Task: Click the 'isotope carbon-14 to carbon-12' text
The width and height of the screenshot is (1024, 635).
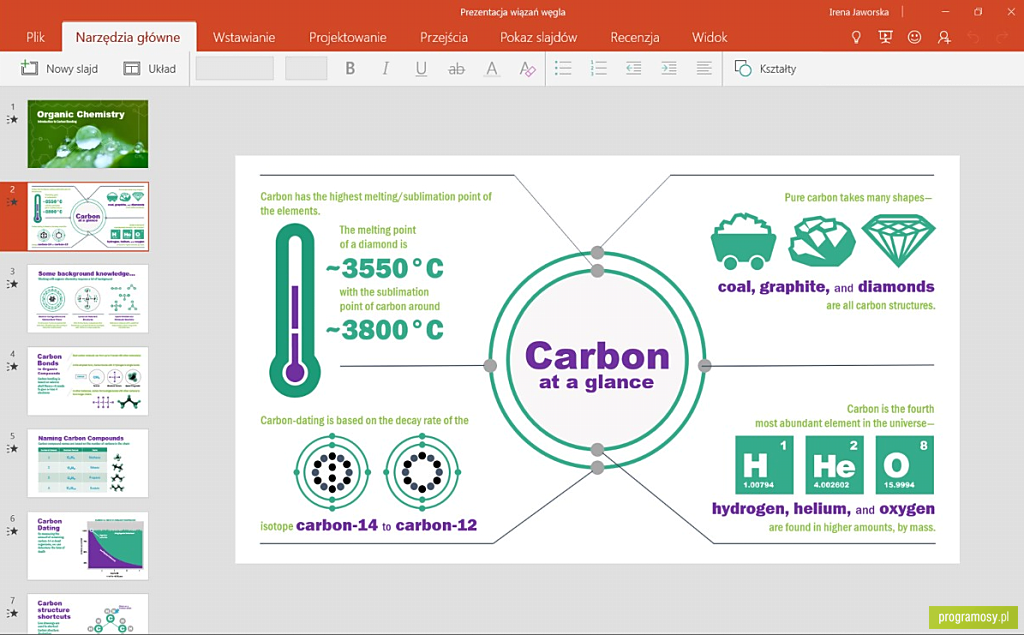Action: click(x=368, y=525)
